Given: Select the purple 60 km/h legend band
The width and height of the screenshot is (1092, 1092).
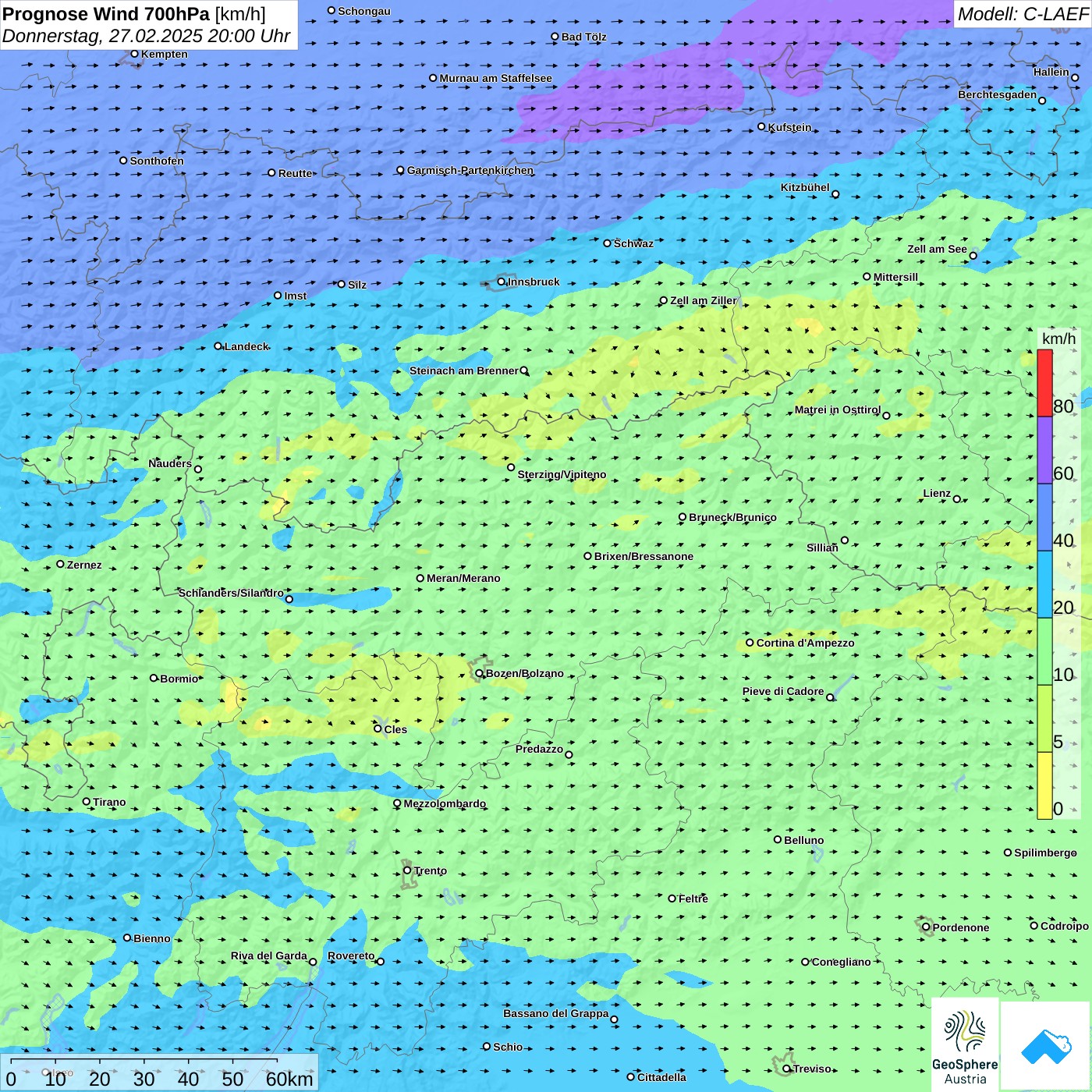Looking at the screenshot, I should click(1044, 450).
